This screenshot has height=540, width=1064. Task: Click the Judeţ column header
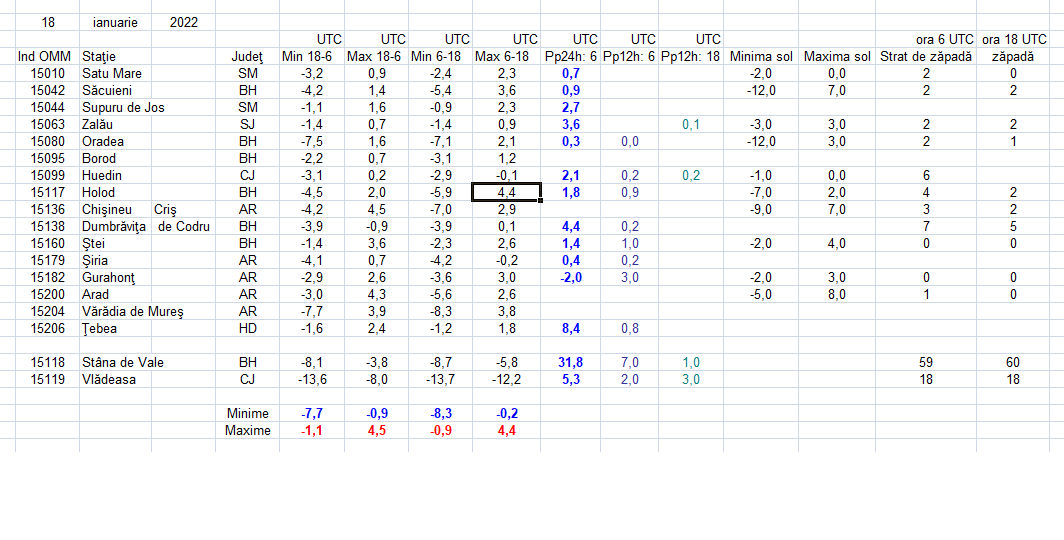(247, 56)
